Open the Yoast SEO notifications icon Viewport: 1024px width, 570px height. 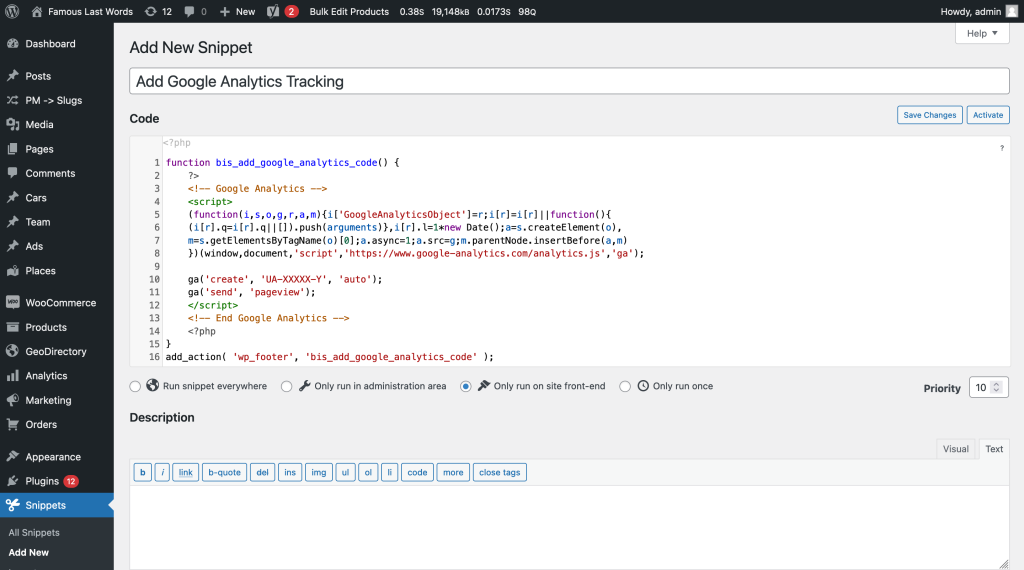tap(273, 11)
